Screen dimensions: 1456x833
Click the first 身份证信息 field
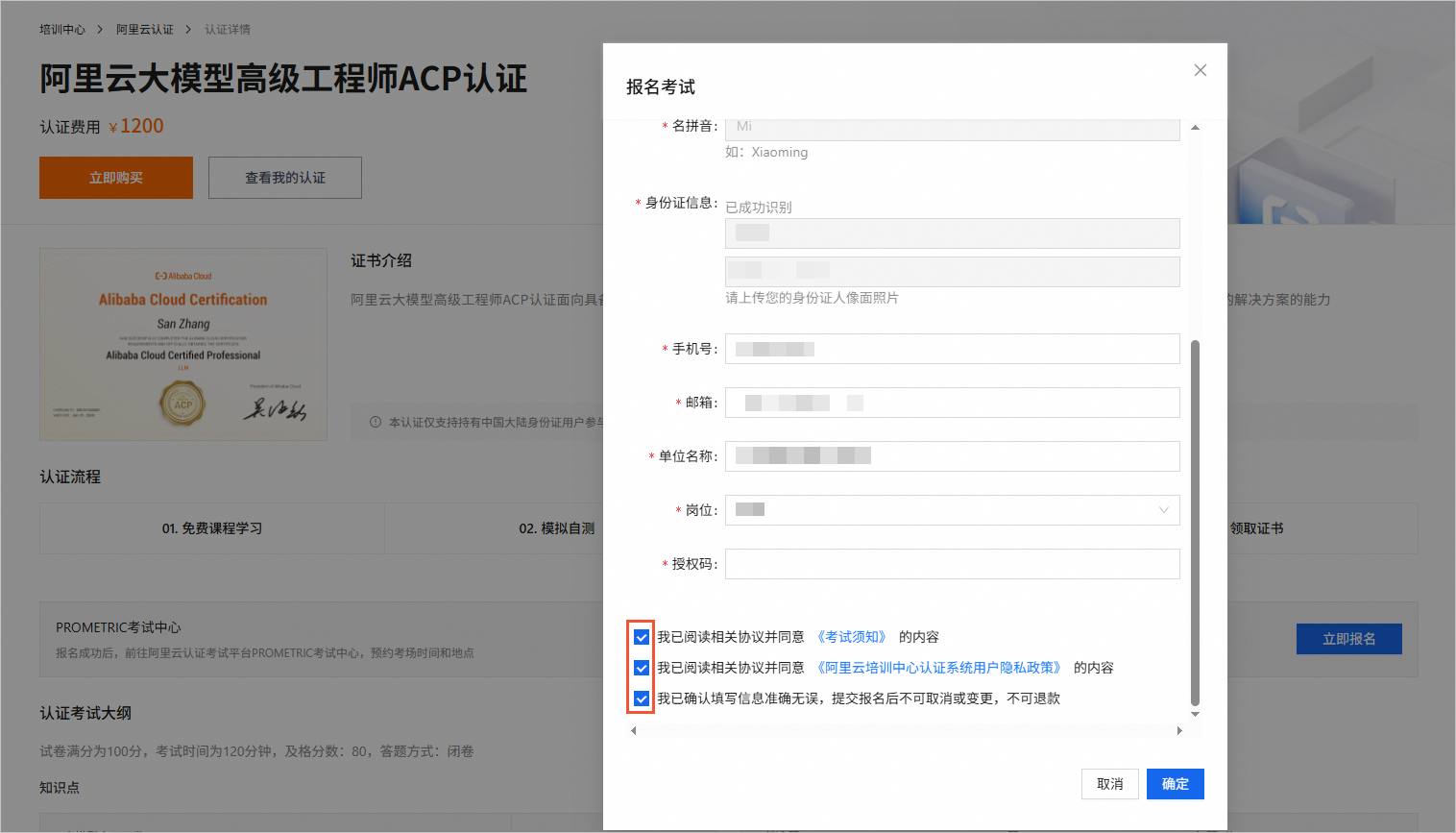(x=952, y=233)
